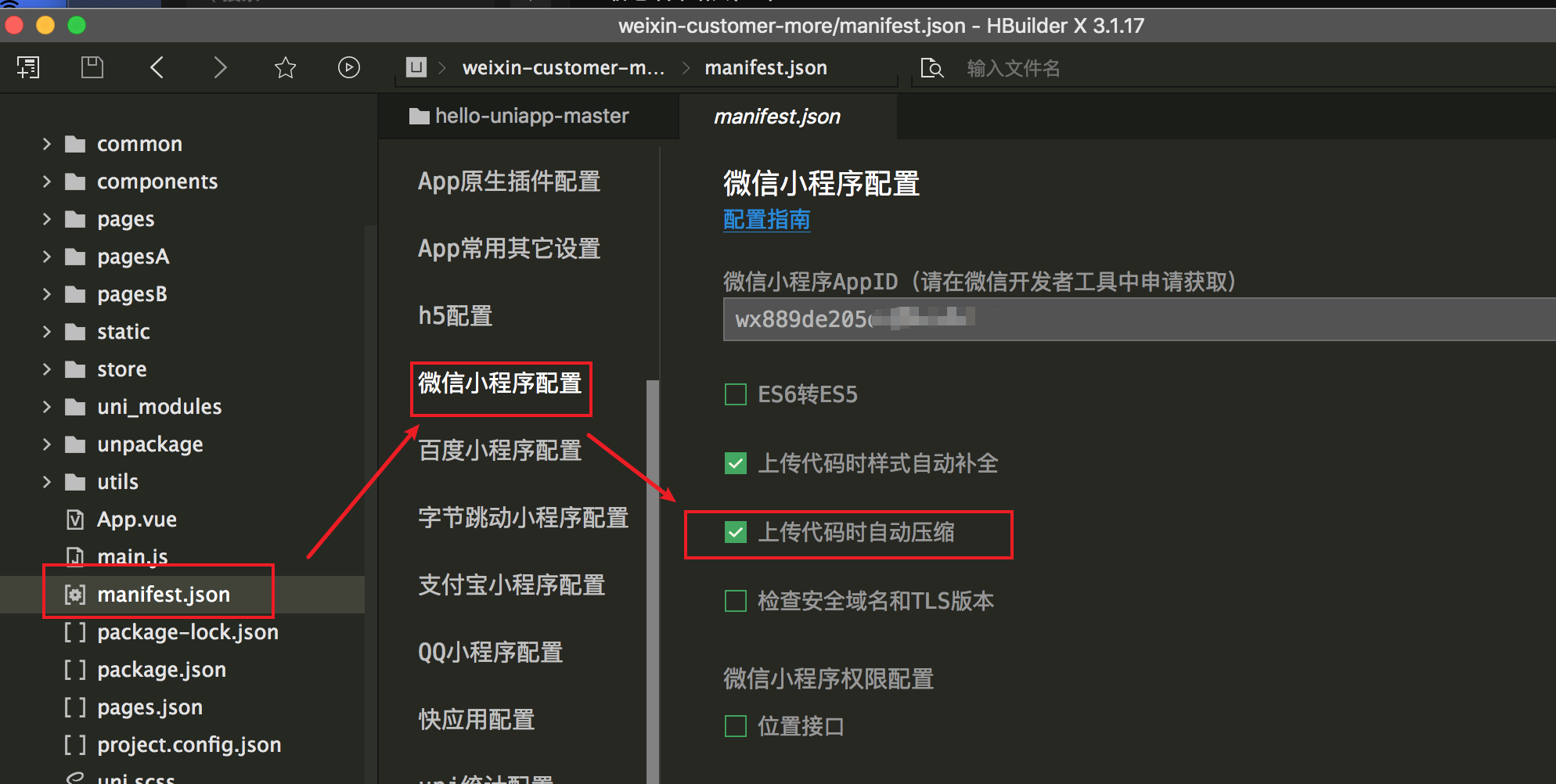Expand the store folder chevron

click(46, 369)
